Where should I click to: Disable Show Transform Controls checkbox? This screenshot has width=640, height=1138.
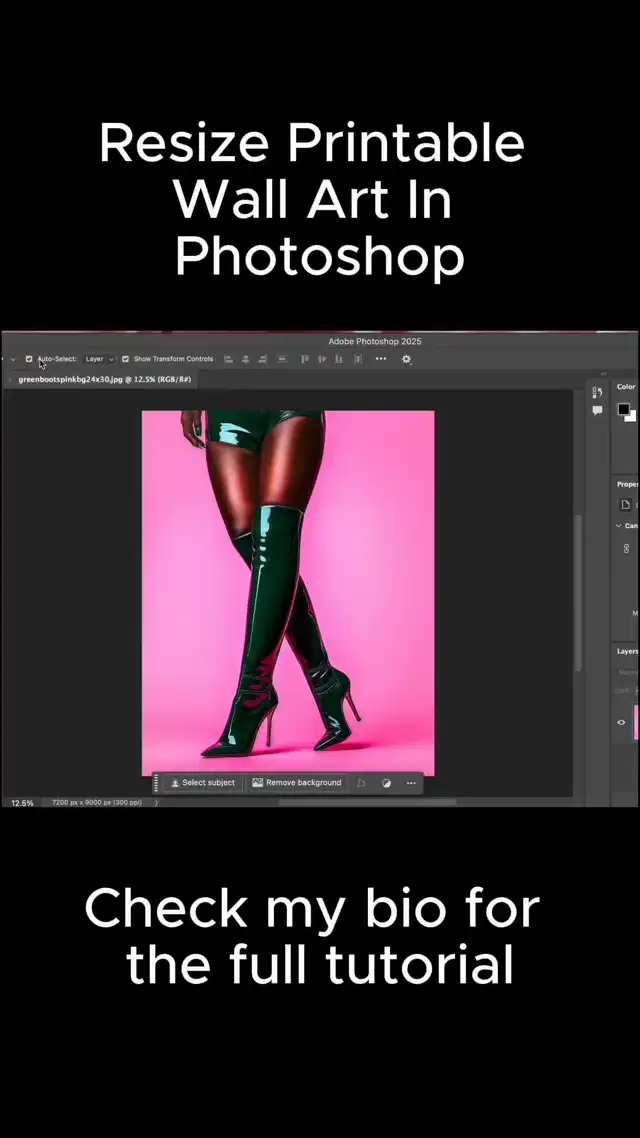point(125,359)
